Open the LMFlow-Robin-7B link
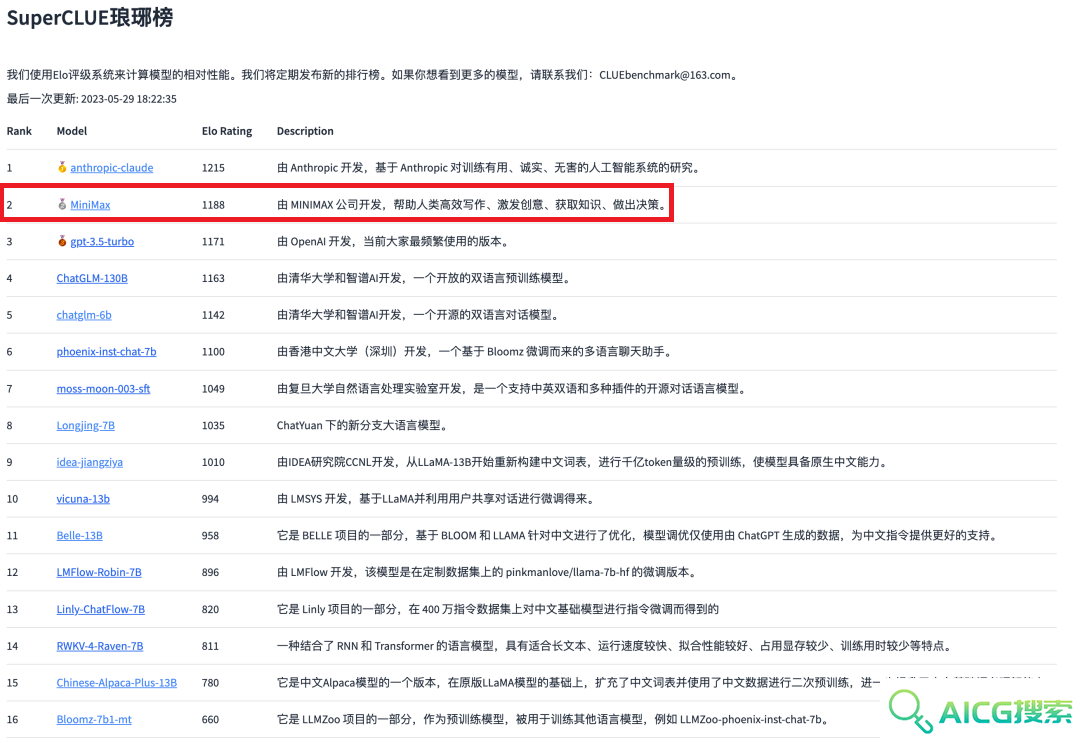 98,572
